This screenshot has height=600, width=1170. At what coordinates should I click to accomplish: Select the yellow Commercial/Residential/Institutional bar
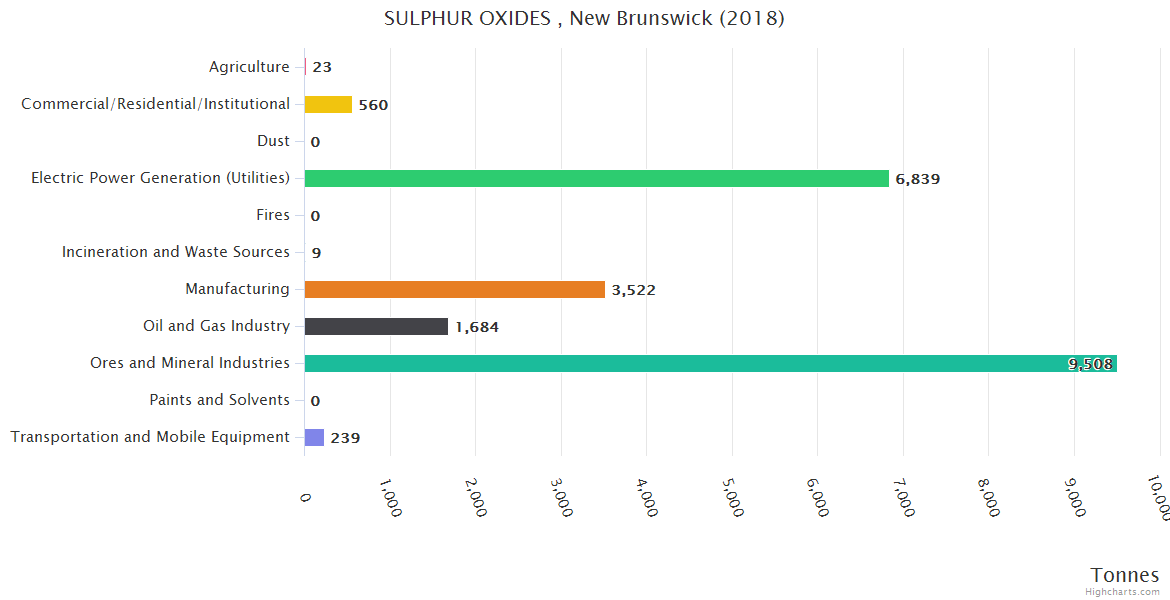[x=328, y=104]
